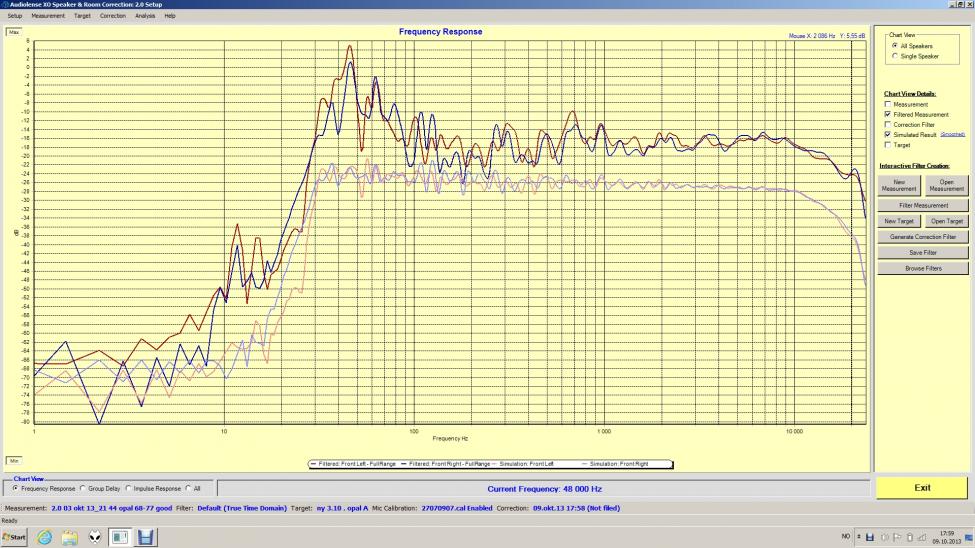The height and width of the screenshot is (548, 975).
Task: Click the Current Frequency: 48 000 Hz readout
Action: pyautogui.click(x=544, y=489)
